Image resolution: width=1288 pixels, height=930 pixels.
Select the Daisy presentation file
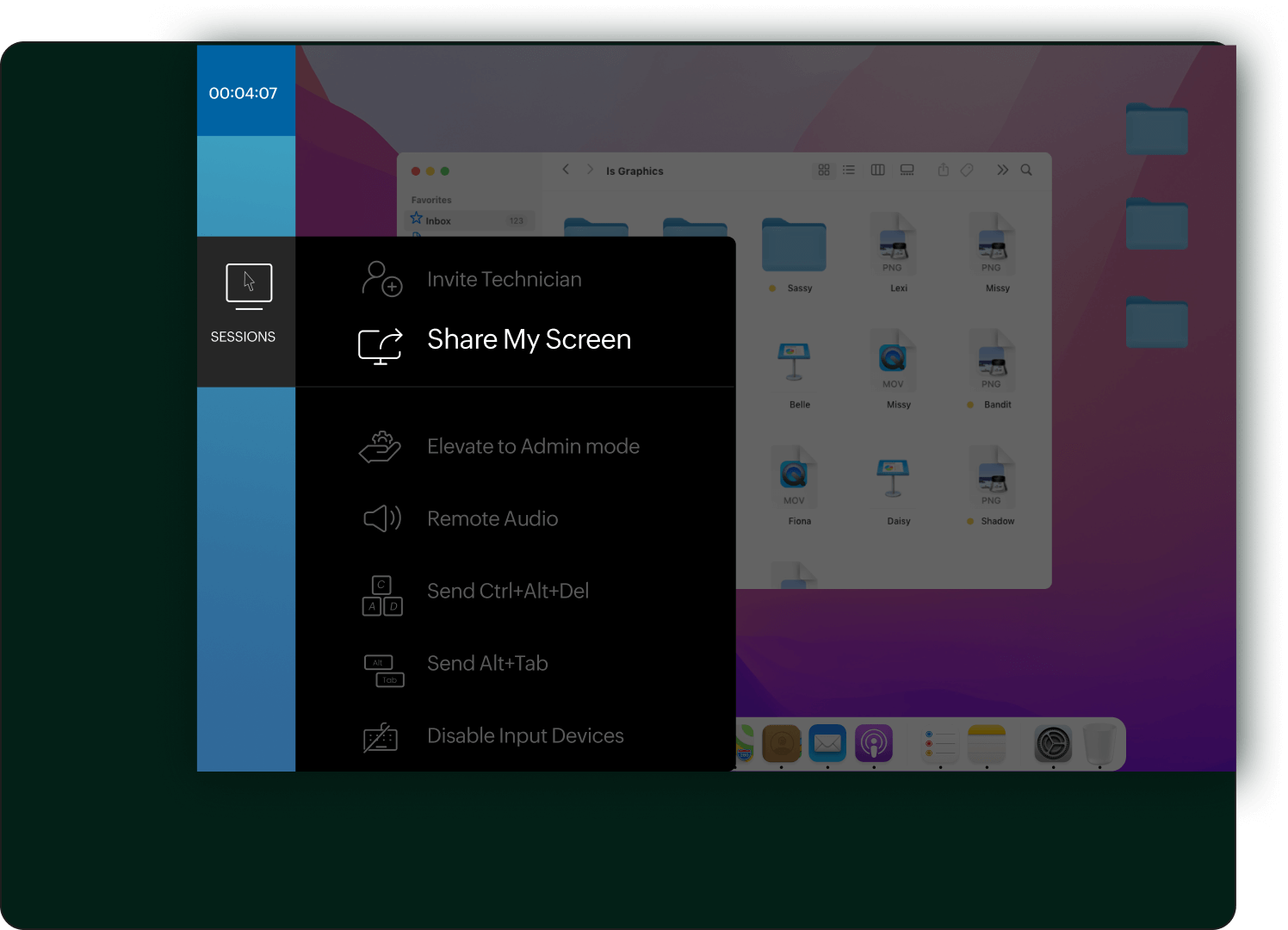point(893,478)
